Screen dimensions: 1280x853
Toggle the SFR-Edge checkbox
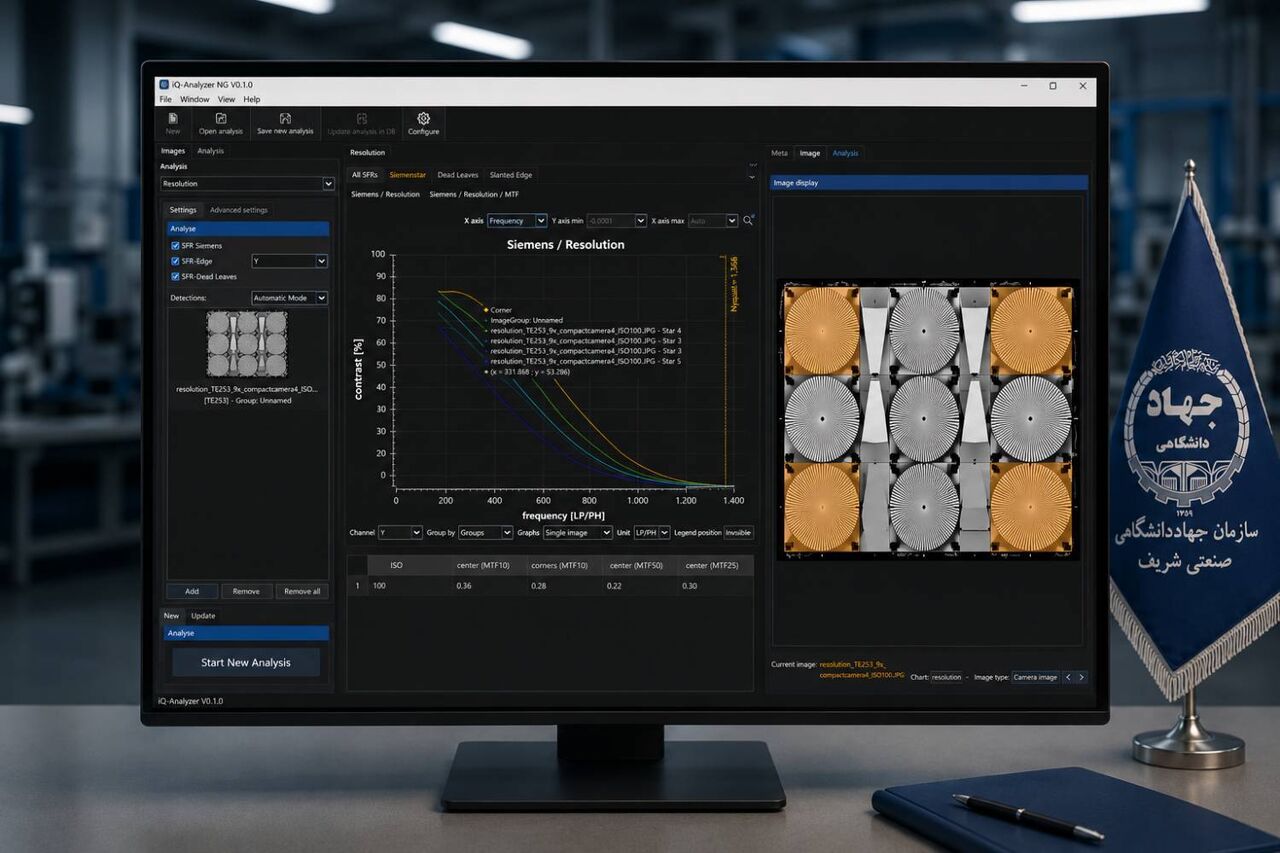click(175, 261)
